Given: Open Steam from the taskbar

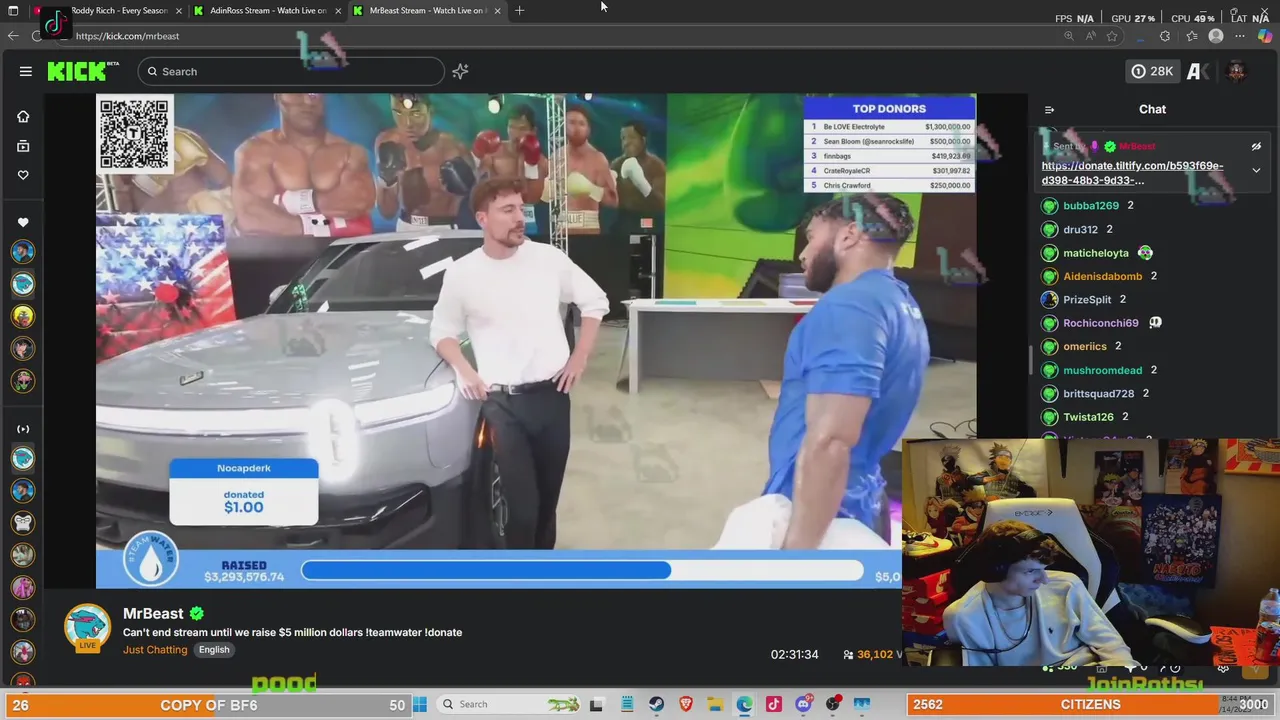Looking at the screenshot, I should pyautogui.click(x=657, y=704).
